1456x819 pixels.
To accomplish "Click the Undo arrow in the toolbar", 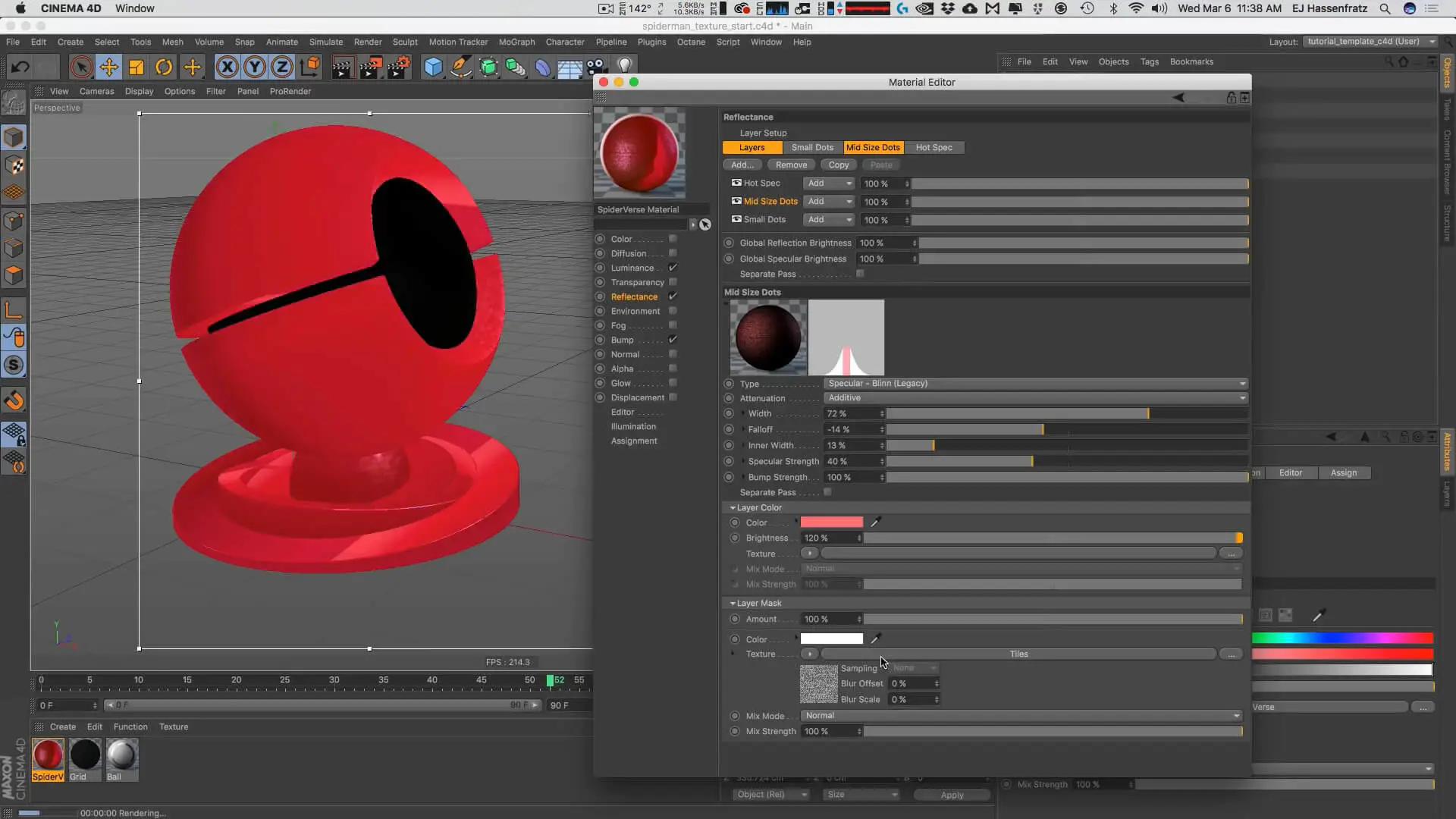I will pos(20,67).
